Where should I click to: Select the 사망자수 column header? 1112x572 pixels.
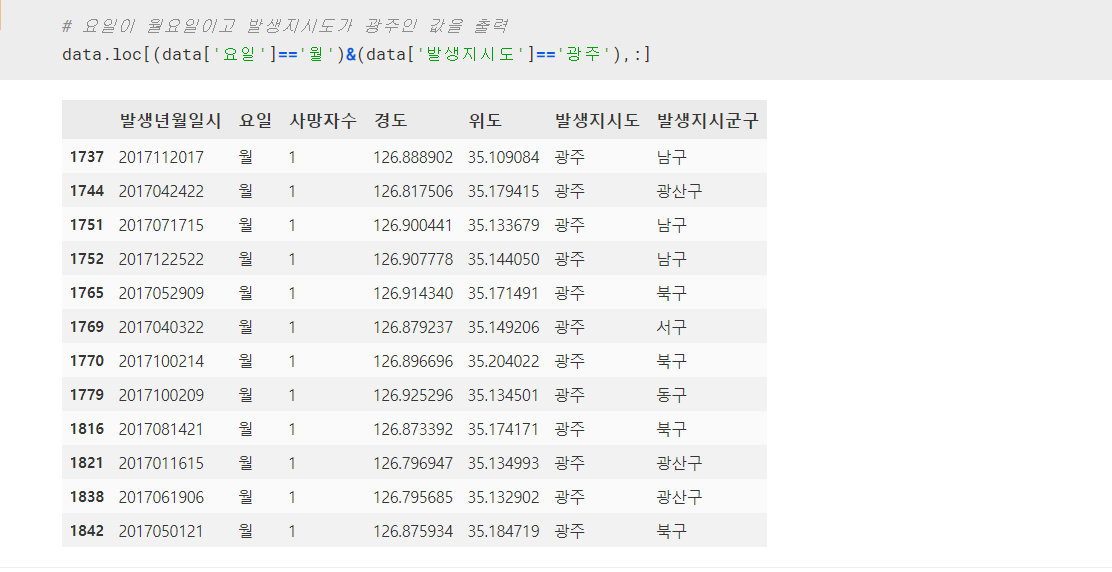point(323,120)
